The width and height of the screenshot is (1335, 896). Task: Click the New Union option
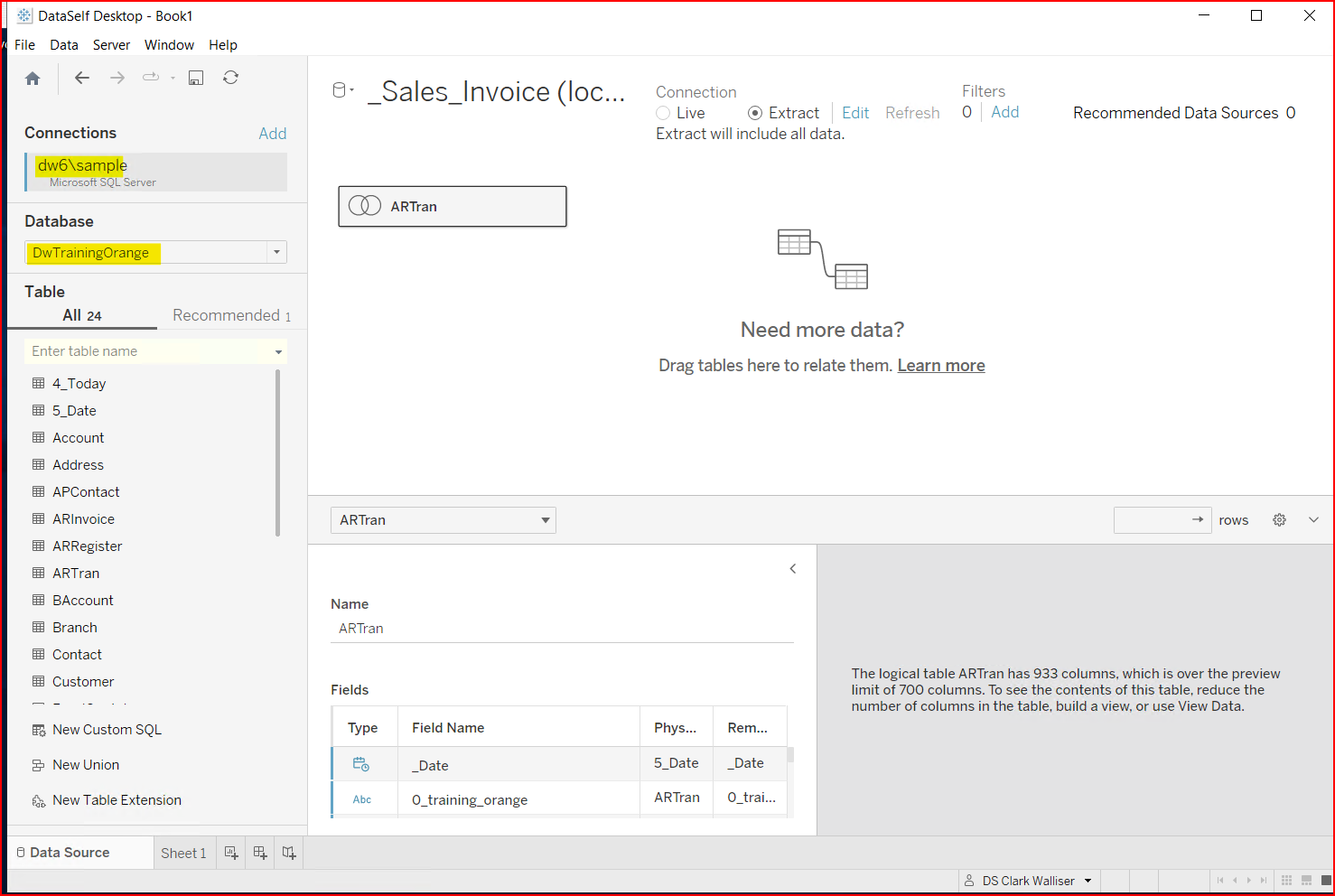tap(85, 765)
